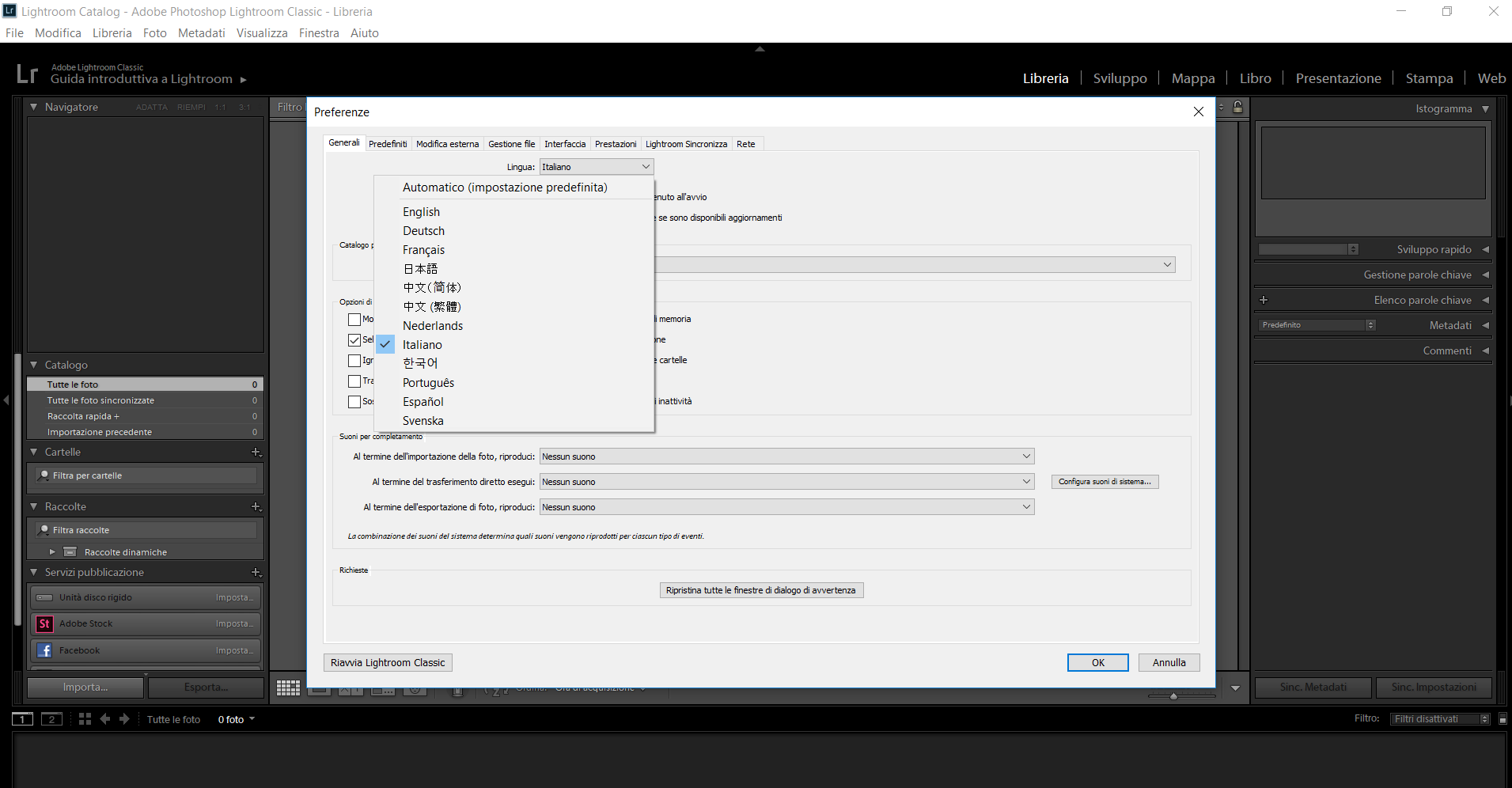Close the Preferenze dialog
1512x788 pixels.
(1199, 112)
